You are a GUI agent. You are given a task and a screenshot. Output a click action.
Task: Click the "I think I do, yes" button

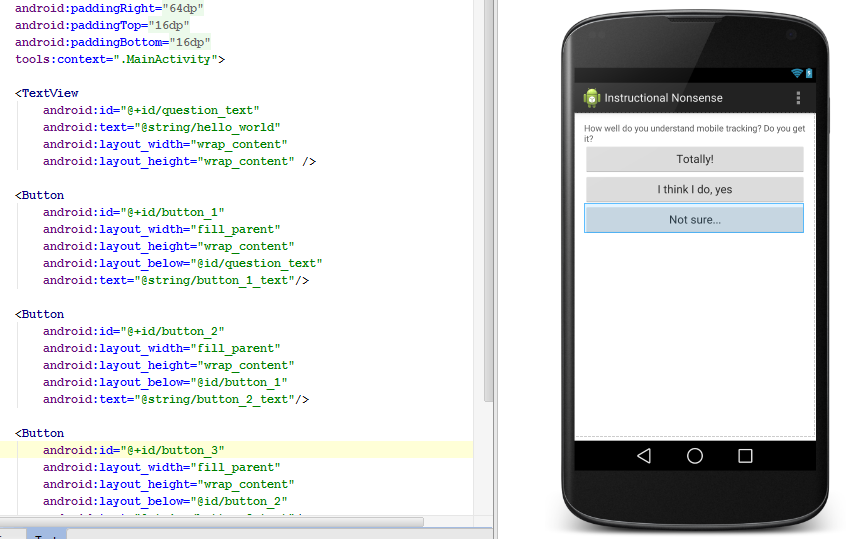(x=694, y=189)
